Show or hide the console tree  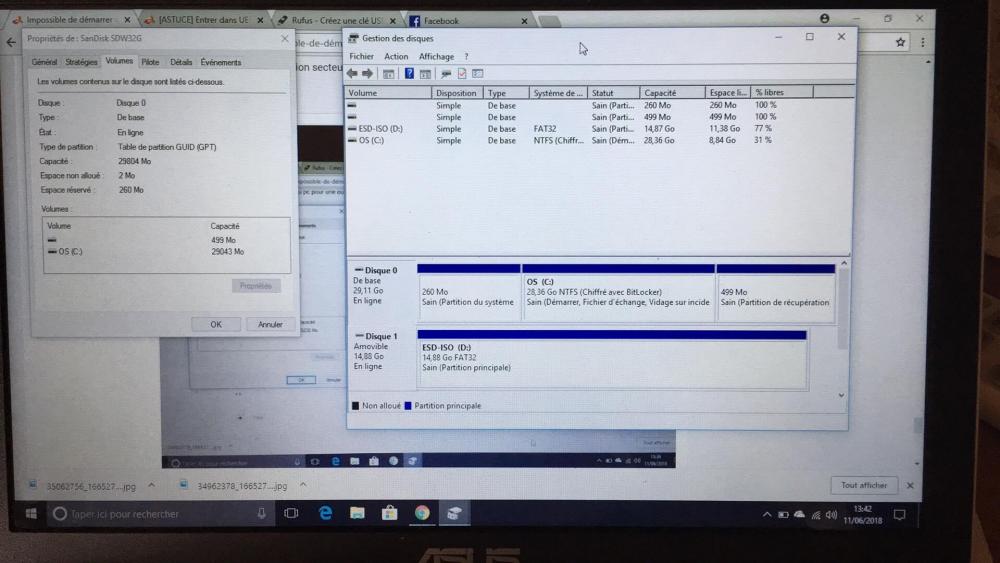click(x=388, y=73)
